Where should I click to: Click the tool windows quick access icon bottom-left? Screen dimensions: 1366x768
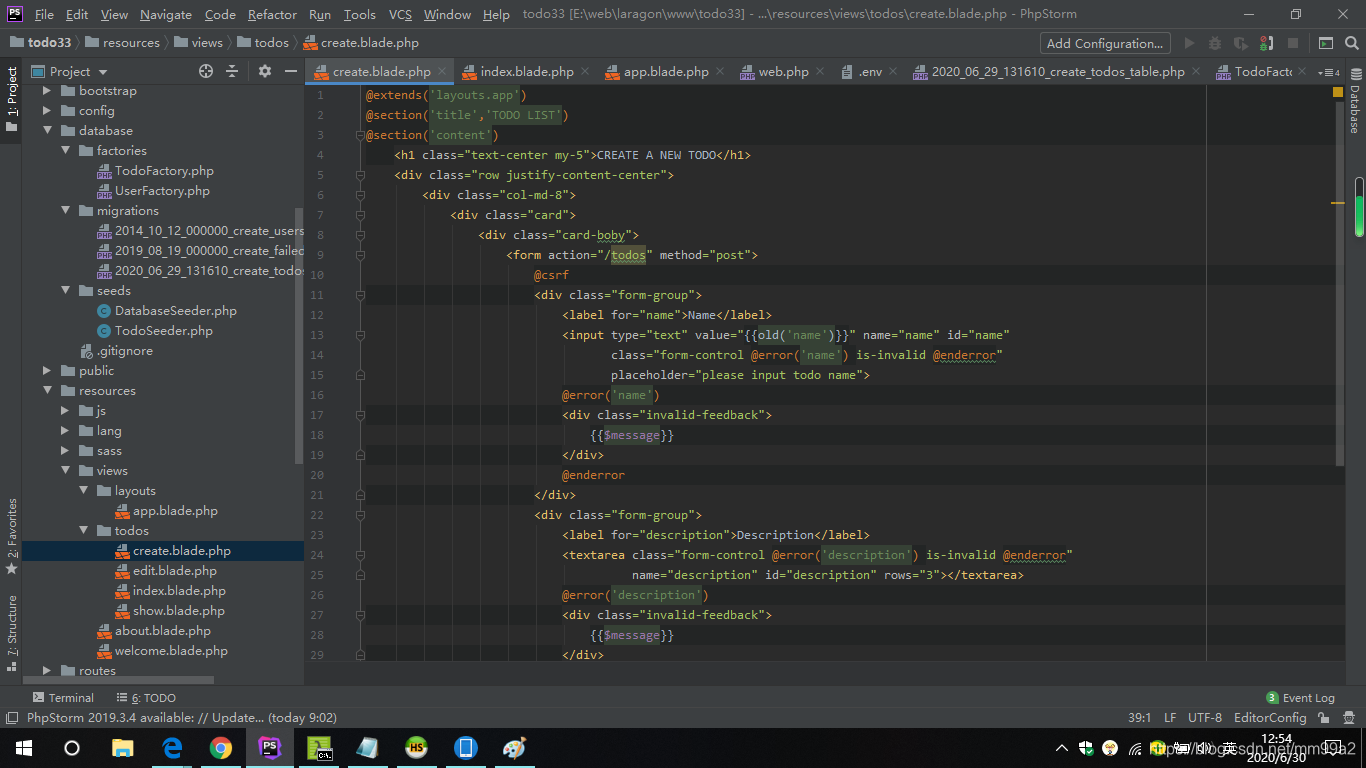[x=12, y=717]
